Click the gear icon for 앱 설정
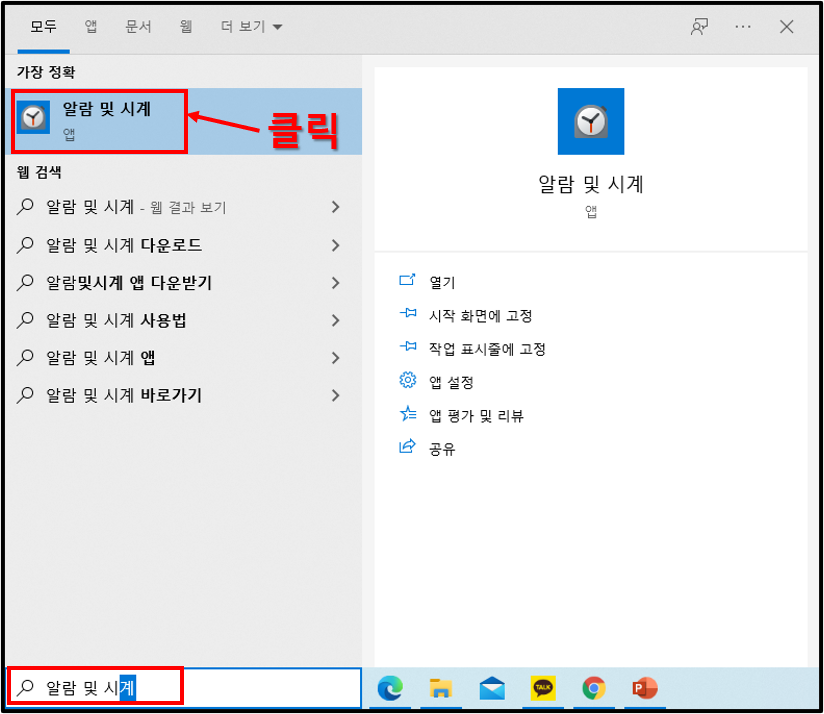The image size is (824, 714). pos(407,380)
